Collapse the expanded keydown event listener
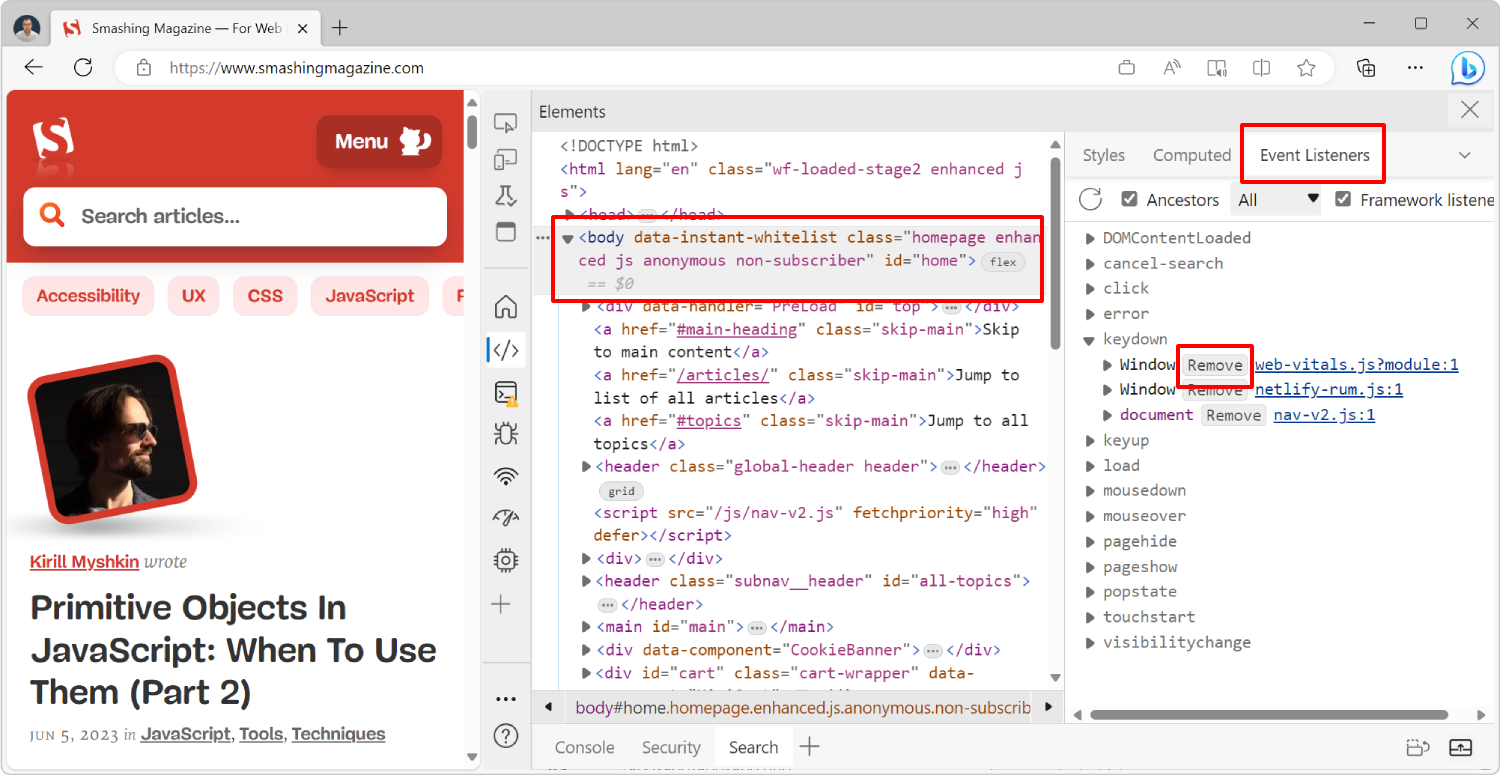1500x775 pixels. [x=1089, y=339]
